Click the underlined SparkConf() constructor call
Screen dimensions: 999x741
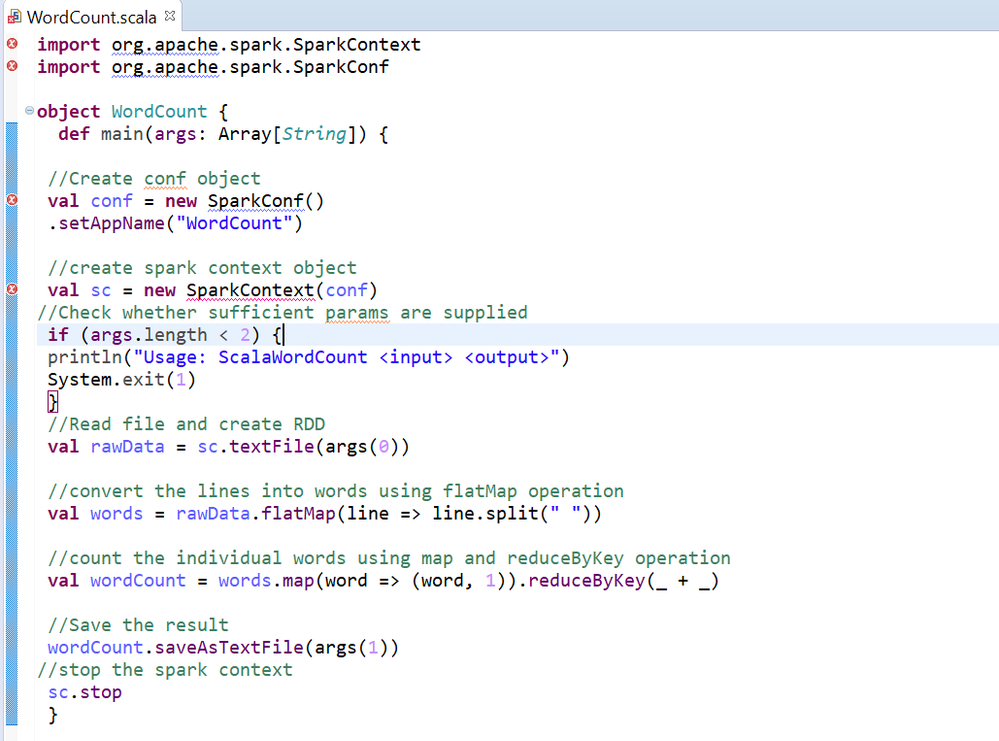[266, 201]
